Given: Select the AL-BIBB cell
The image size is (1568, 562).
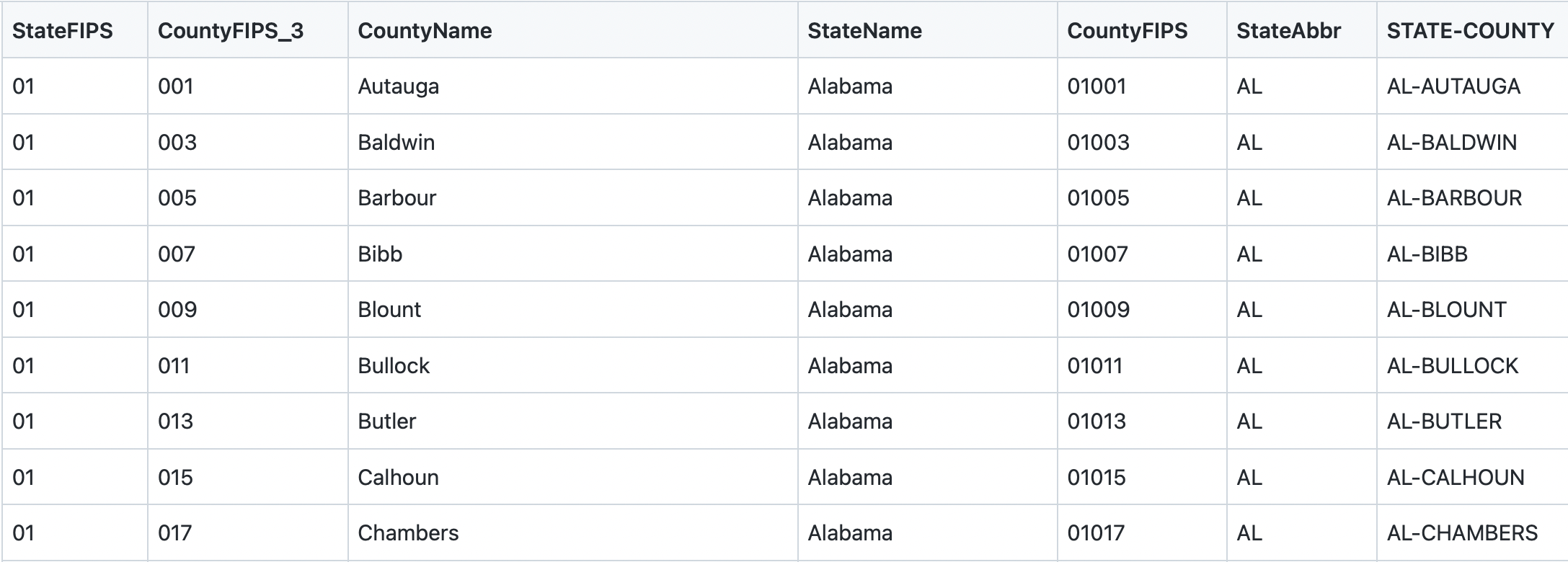Looking at the screenshot, I should [1427, 254].
